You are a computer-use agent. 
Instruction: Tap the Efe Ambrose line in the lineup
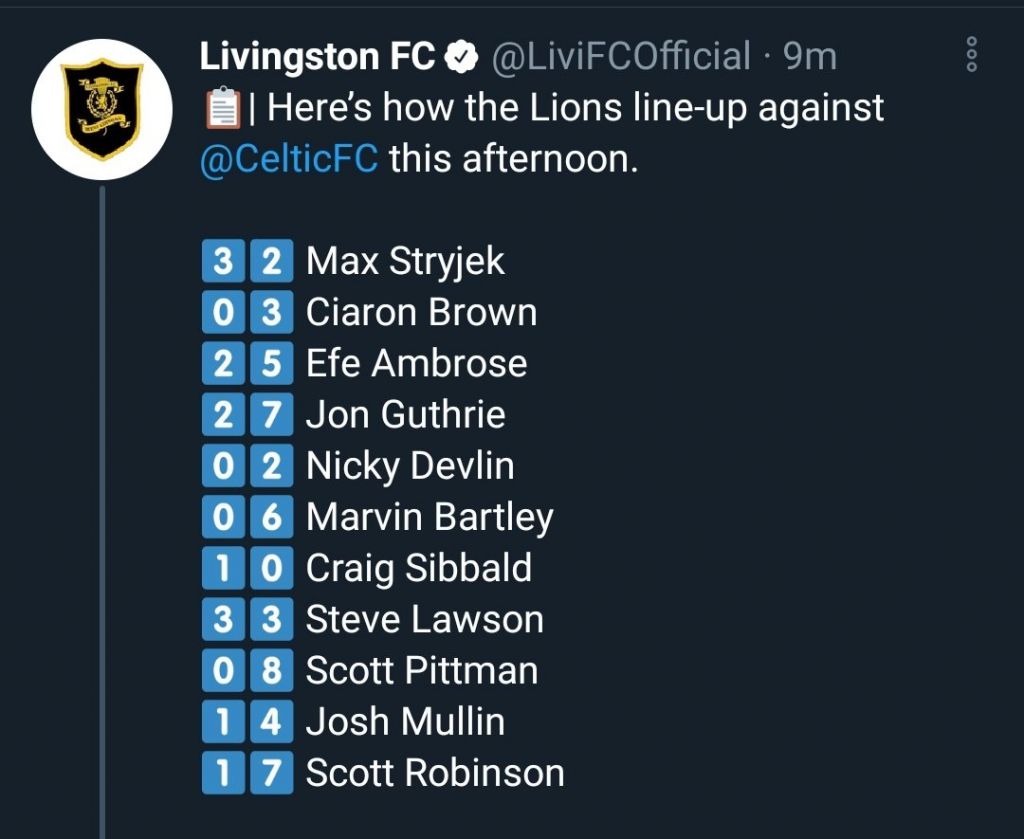[x=416, y=364]
